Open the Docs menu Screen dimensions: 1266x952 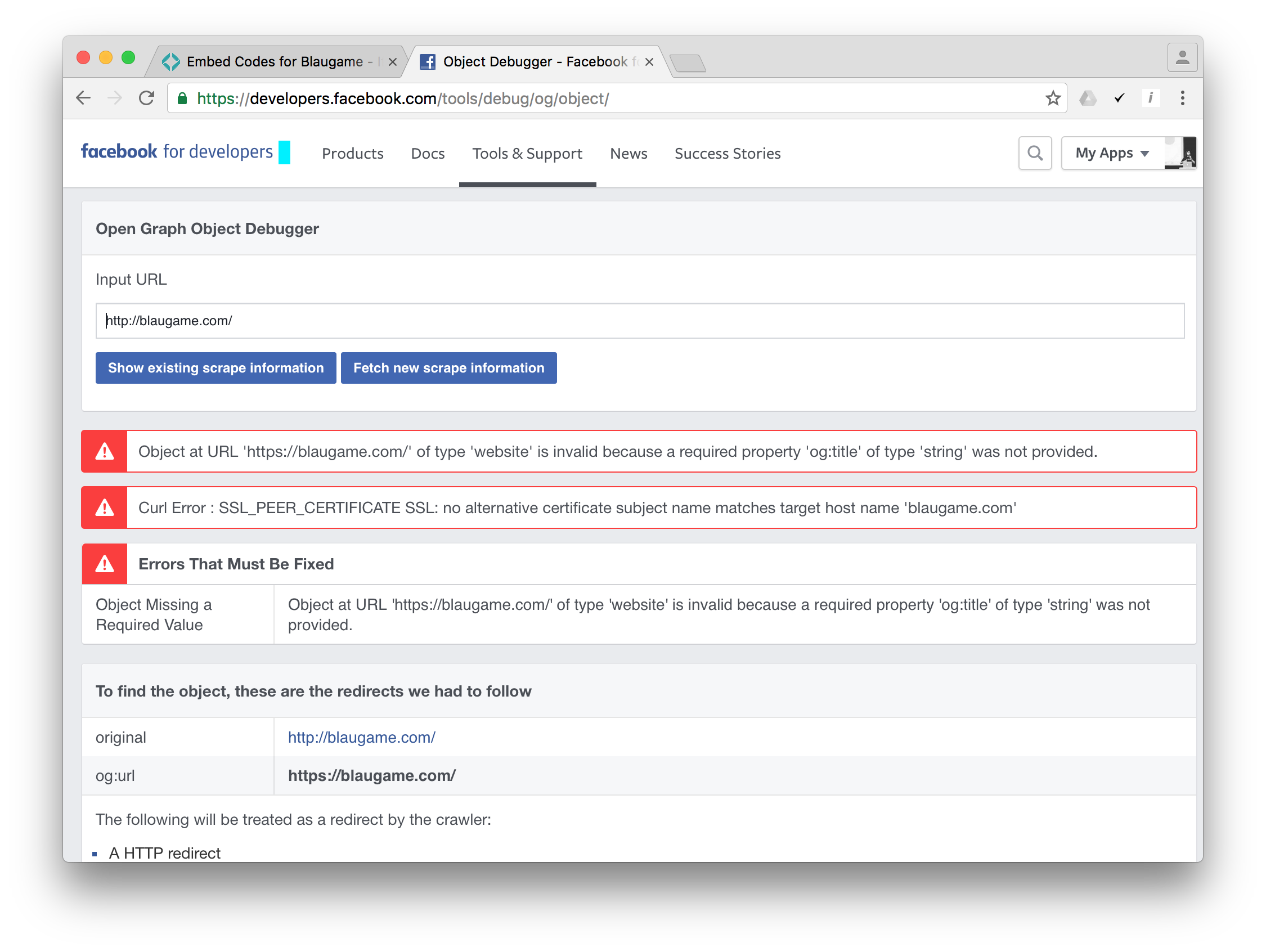[428, 154]
